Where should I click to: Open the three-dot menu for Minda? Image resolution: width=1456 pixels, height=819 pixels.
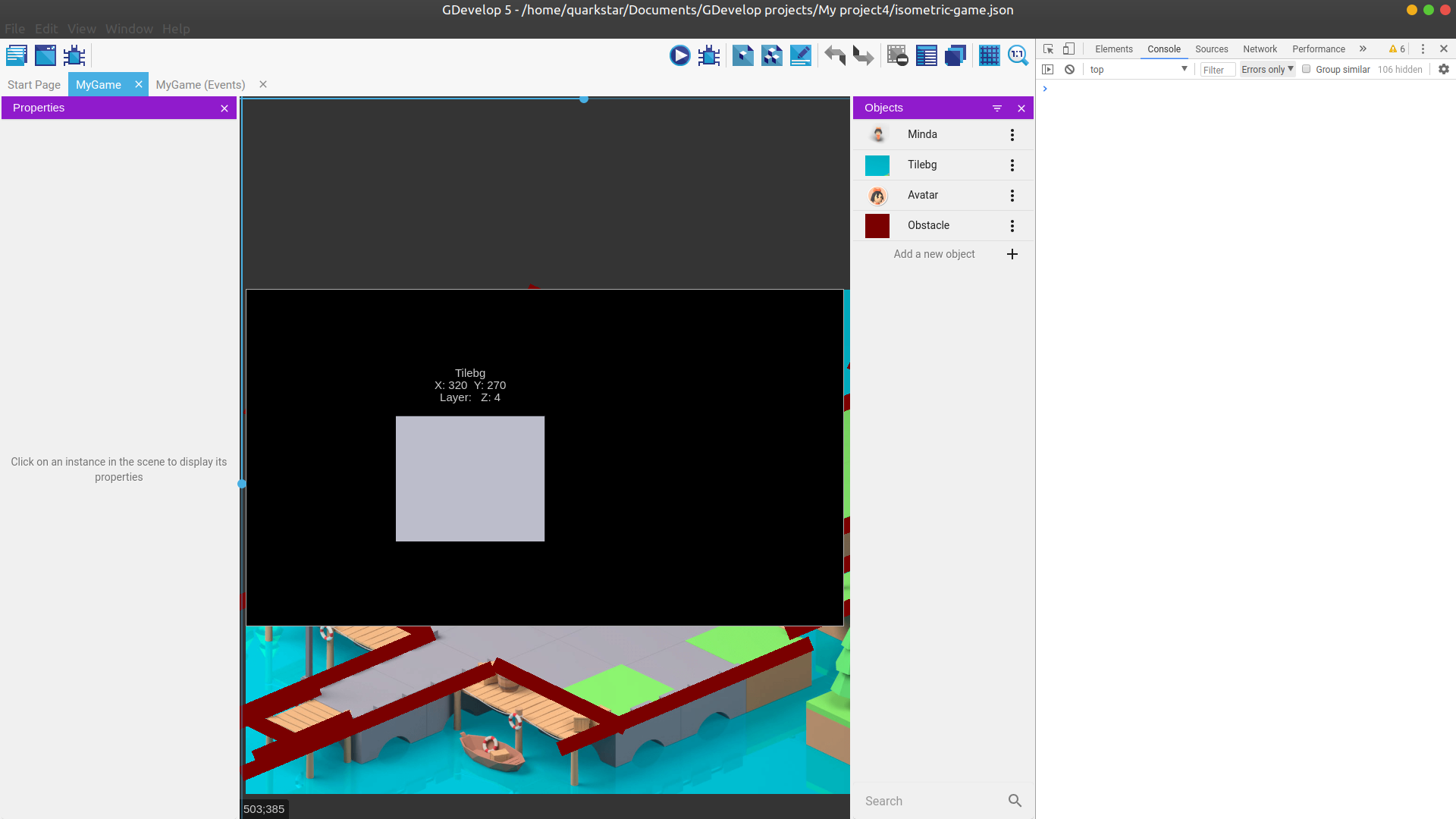(x=1012, y=135)
